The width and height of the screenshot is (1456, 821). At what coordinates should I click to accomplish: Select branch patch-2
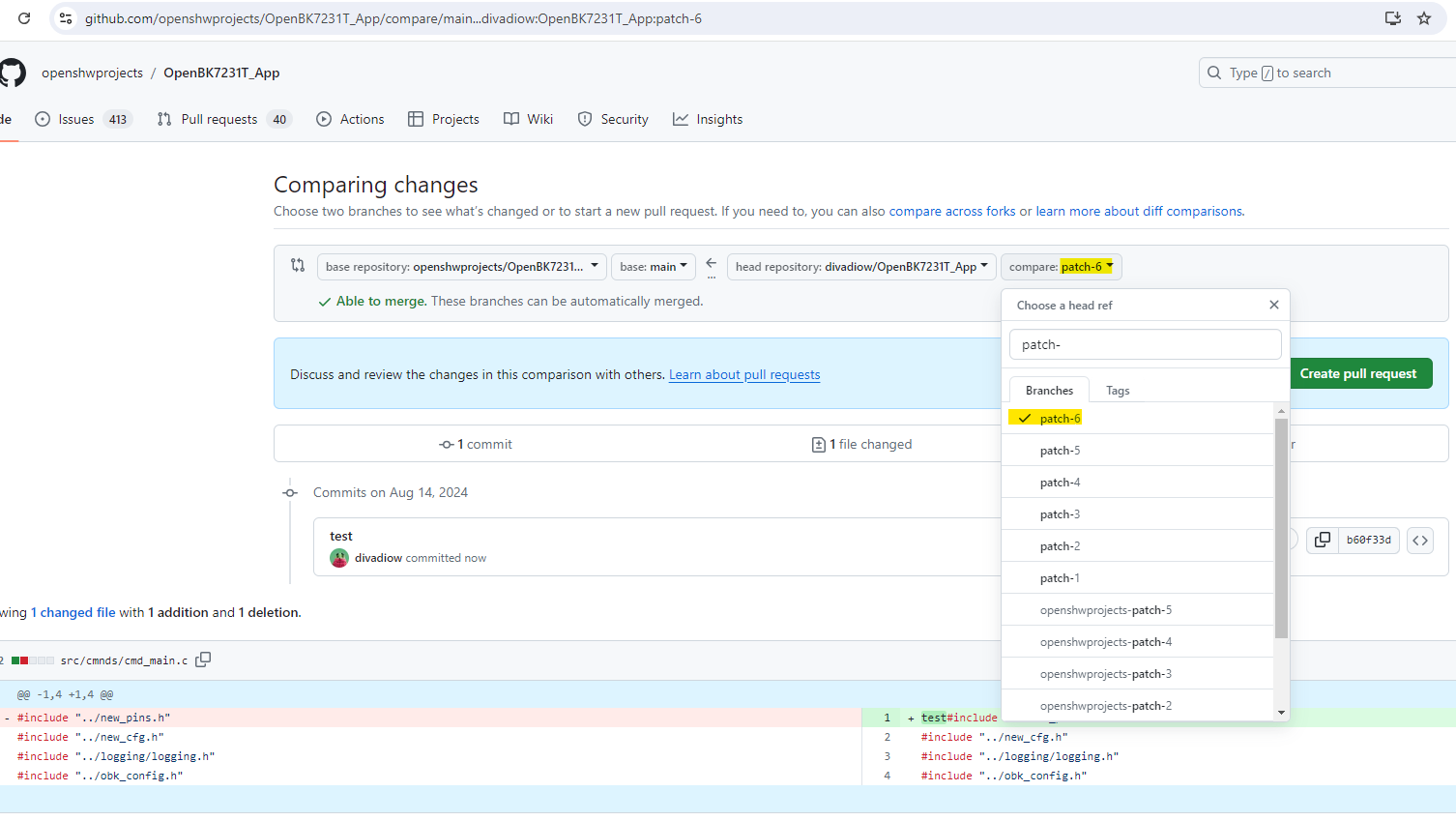pos(1138,546)
